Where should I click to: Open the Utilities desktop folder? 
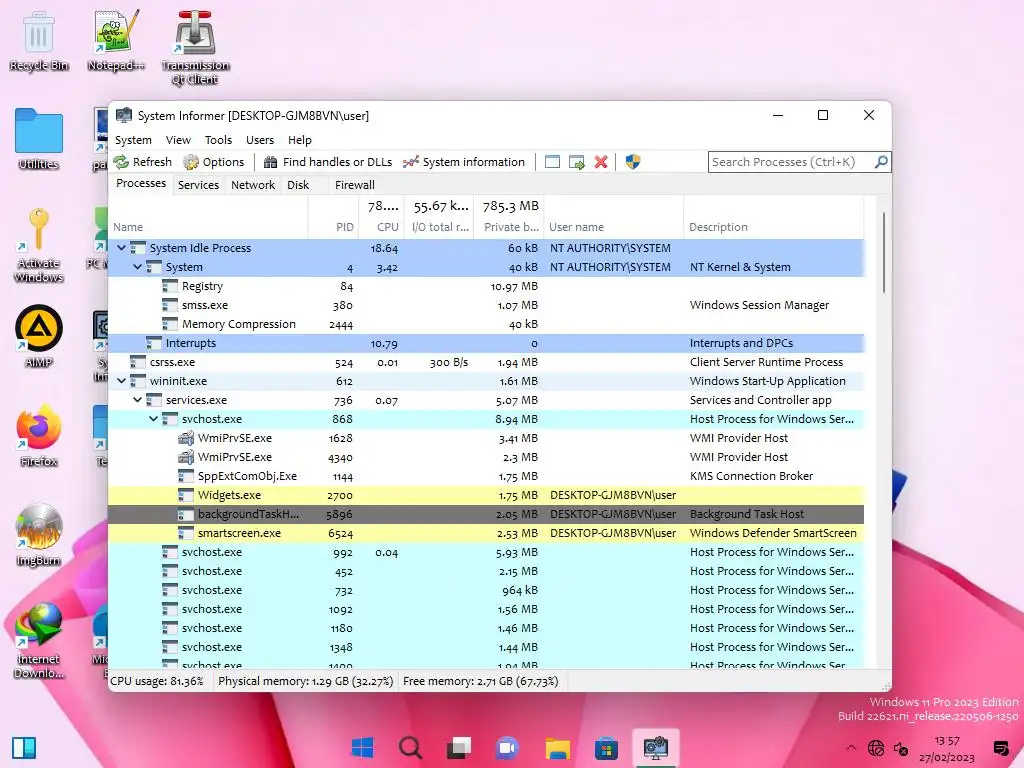(x=39, y=139)
